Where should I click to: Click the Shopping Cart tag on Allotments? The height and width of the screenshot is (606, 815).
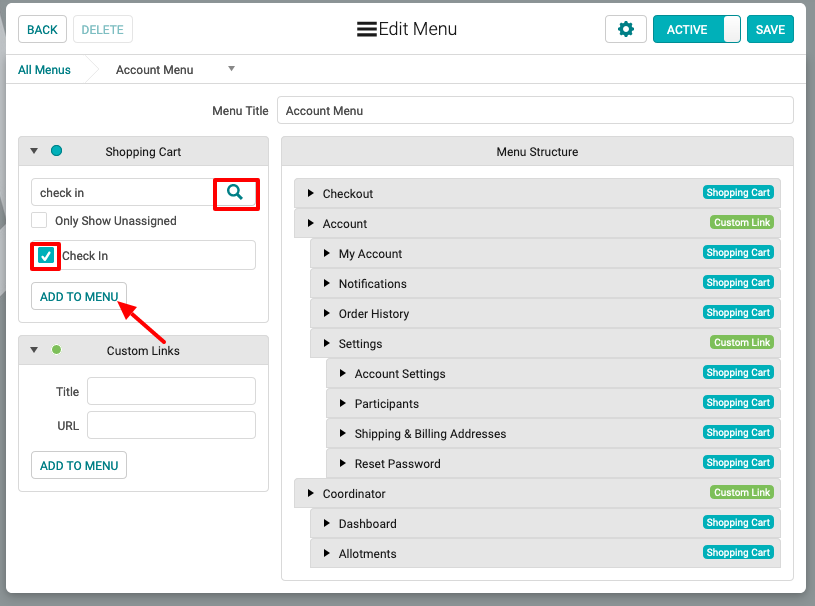(x=738, y=552)
